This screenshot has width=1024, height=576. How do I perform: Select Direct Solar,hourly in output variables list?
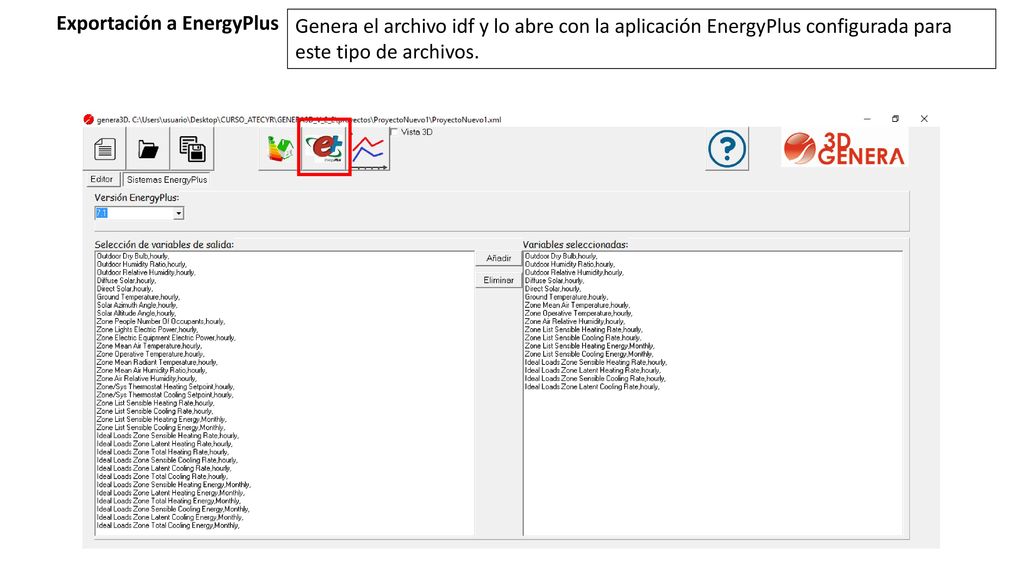pos(125,289)
